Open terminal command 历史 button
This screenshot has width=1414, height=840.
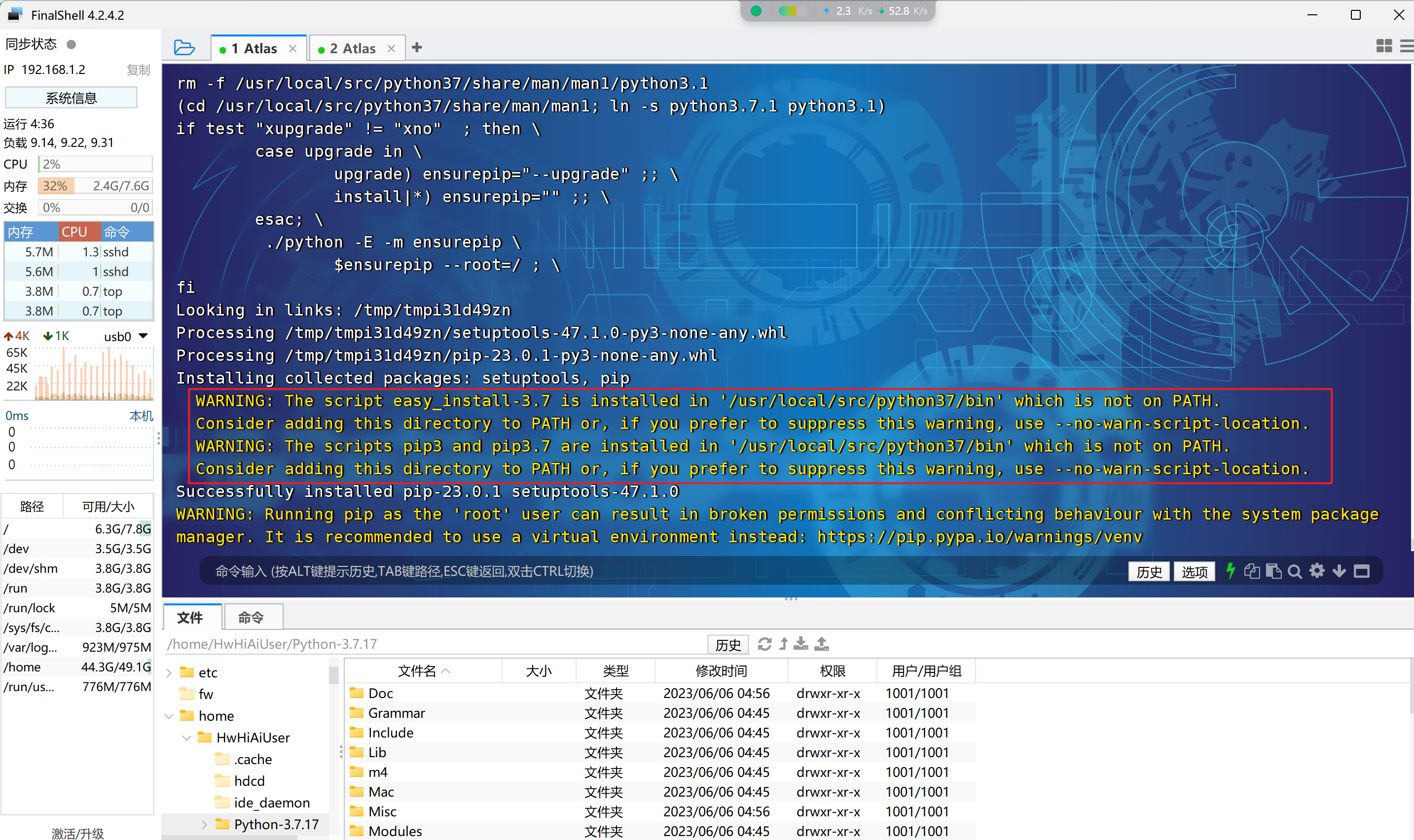pos(1149,572)
